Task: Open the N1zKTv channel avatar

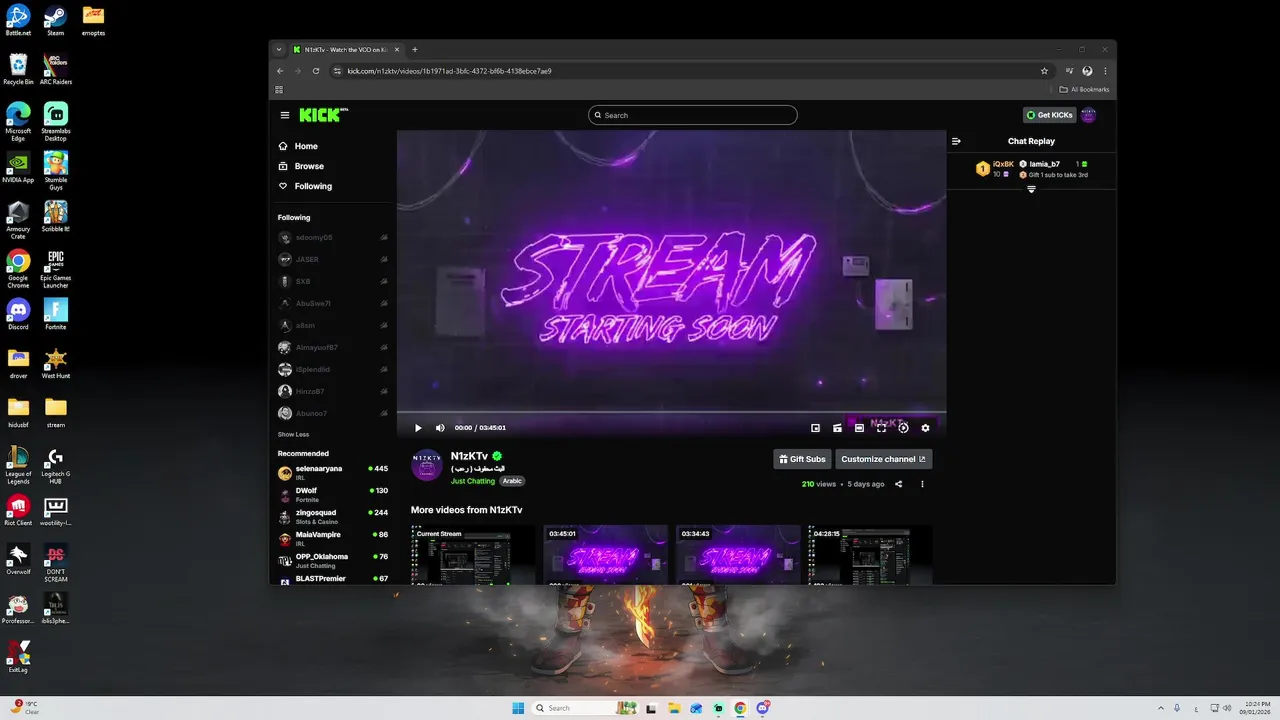Action: [x=427, y=465]
